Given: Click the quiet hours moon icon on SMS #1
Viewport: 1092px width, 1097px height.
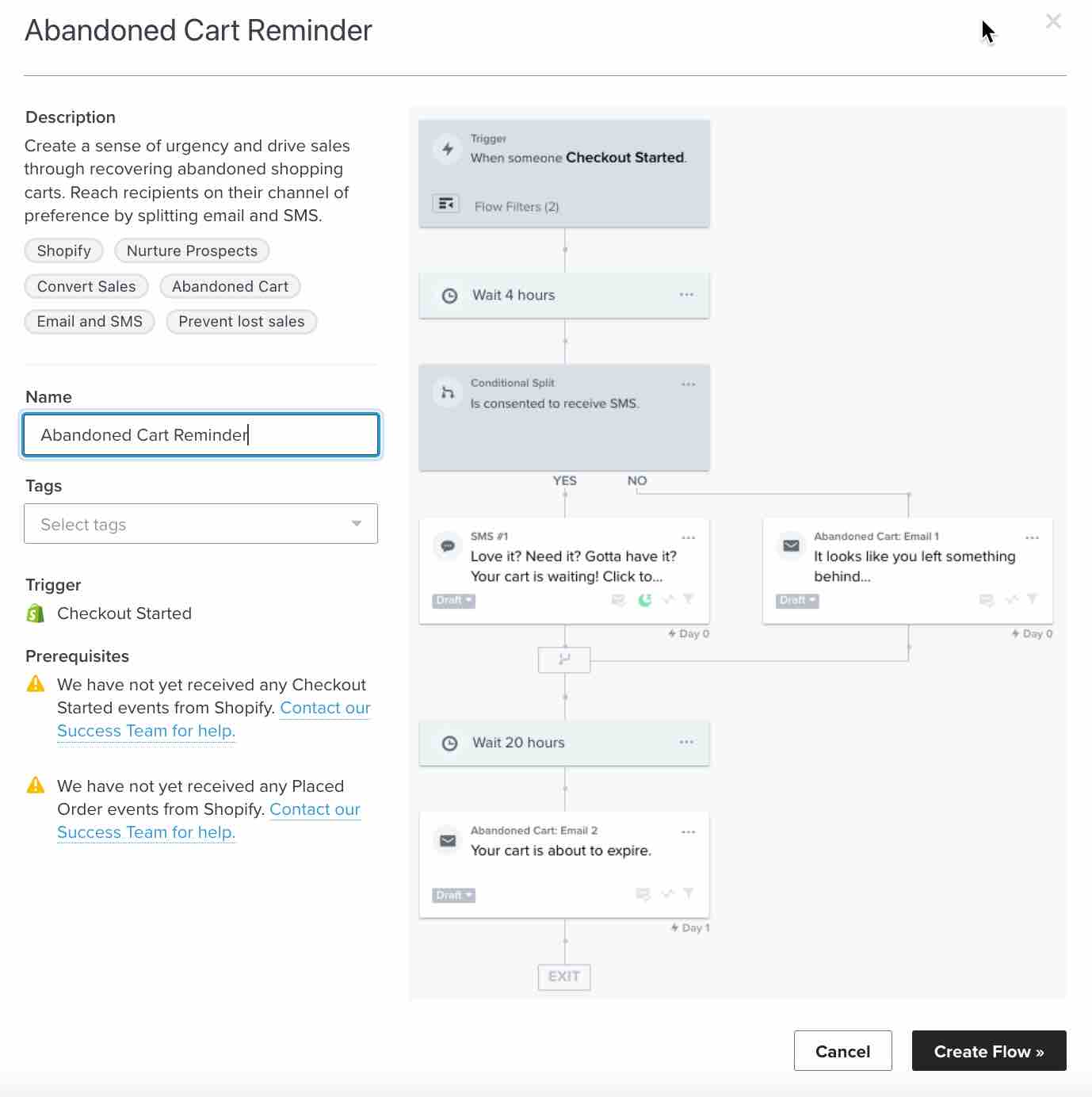Looking at the screenshot, I should point(645,600).
